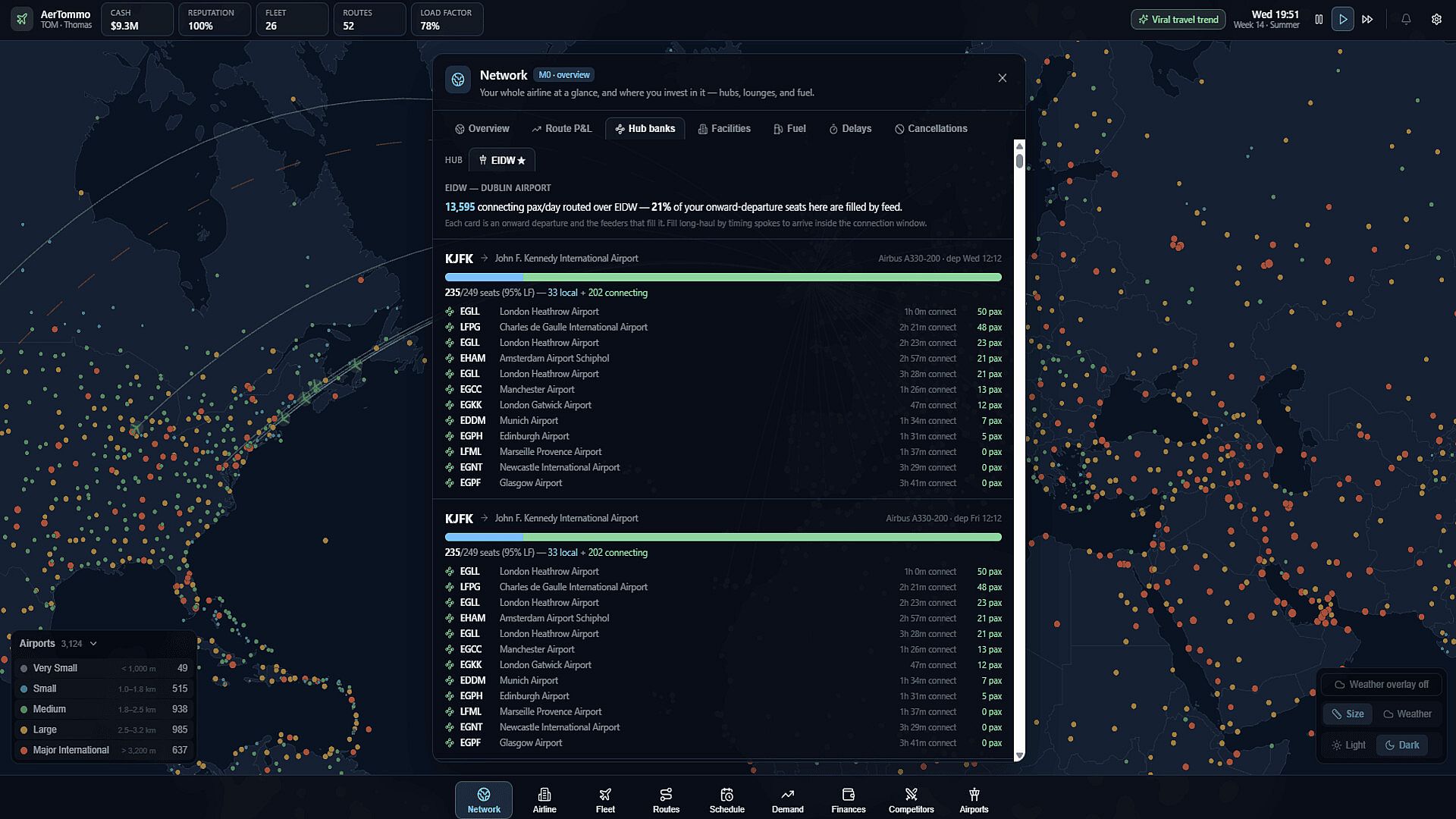The width and height of the screenshot is (1456, 819).
Task: Open the Routes section icon
Action: coord(666,794)
